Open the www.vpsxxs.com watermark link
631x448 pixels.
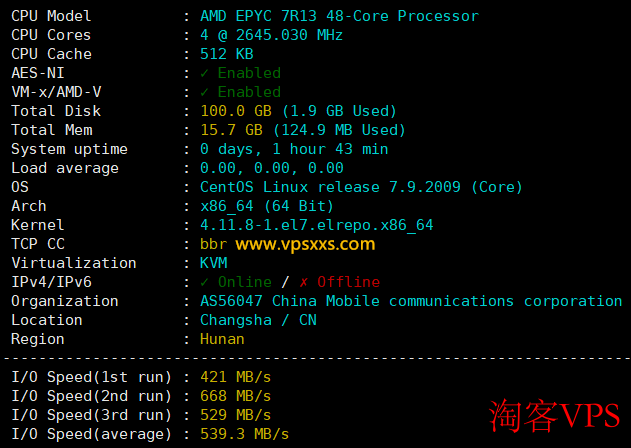click(305, 244)
